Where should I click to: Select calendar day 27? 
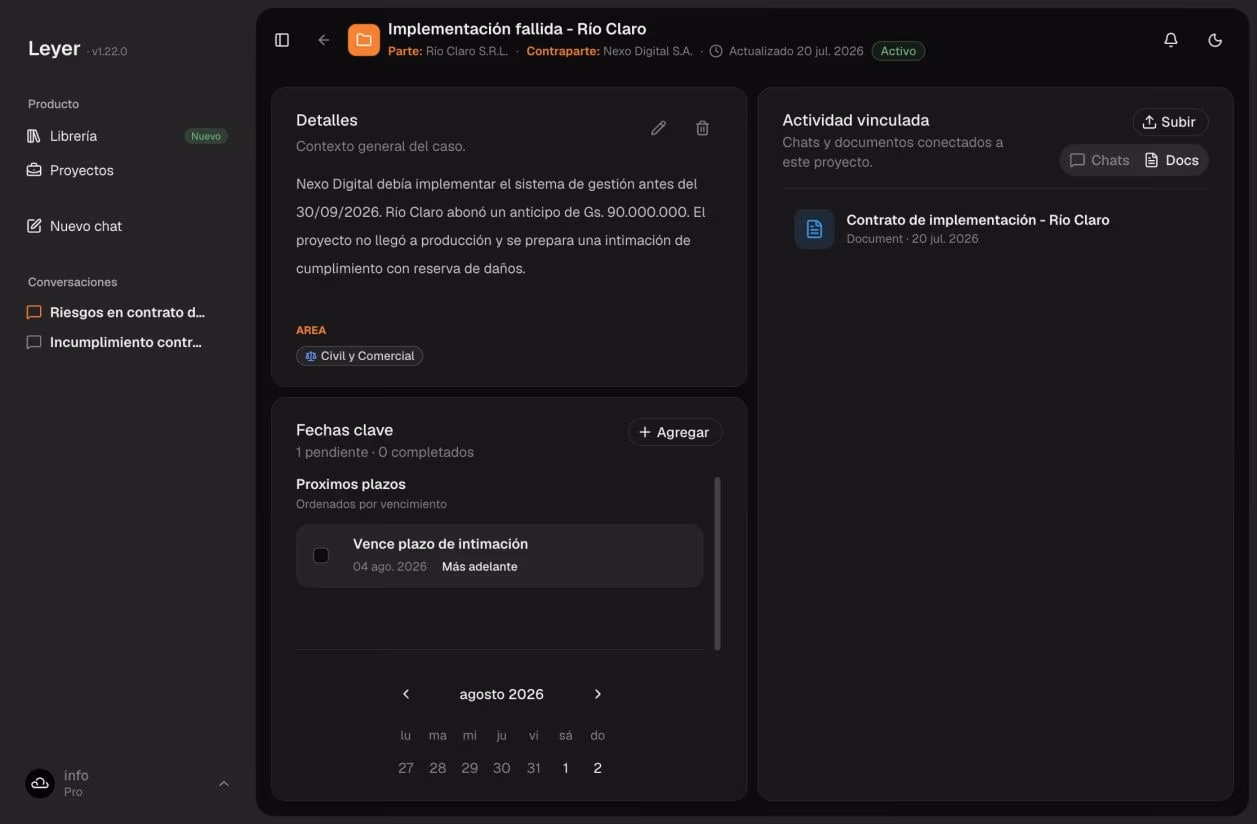(406, 768)
